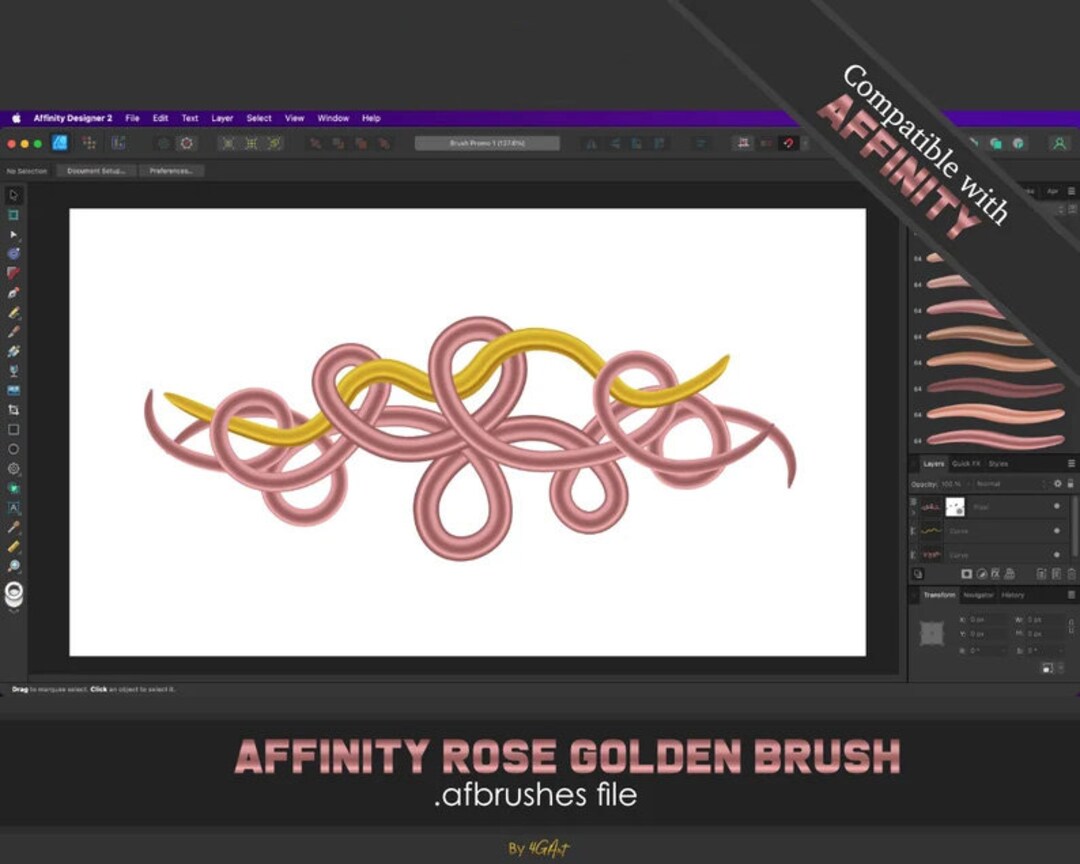Viewport: 1080px width, 864px height.
Task: Toggle the layer lock icon in Layers panel
Action: pyautogui.click(x=1070, y=484)
